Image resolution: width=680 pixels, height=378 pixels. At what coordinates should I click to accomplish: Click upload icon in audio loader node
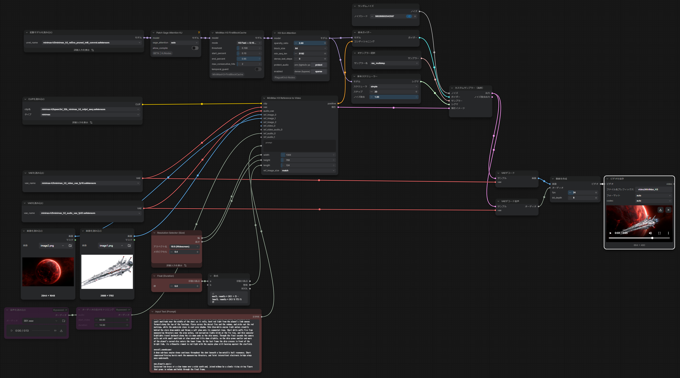point(63,321)
